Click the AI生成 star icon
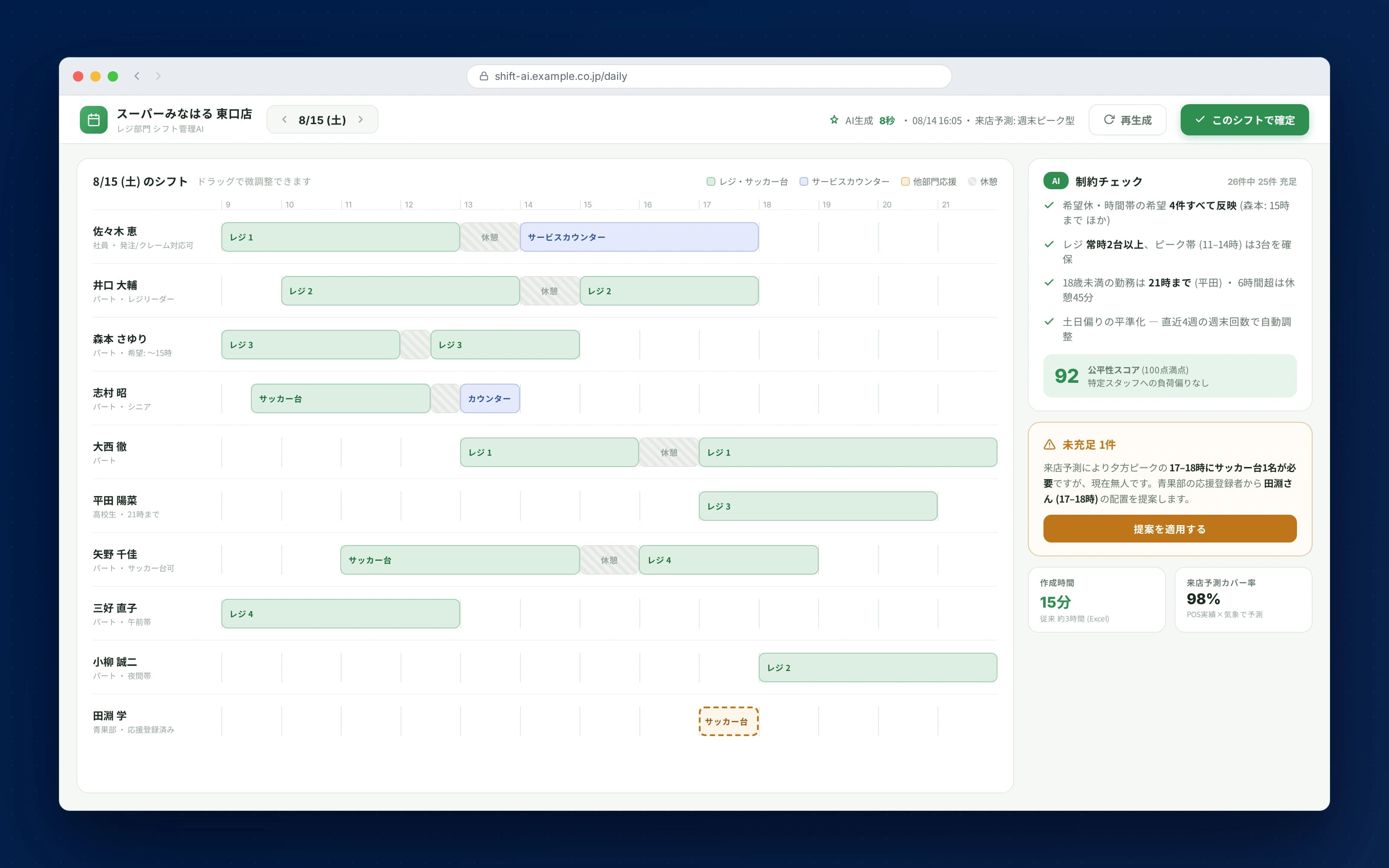This screenshot has height=868, width=1389. 834,120
